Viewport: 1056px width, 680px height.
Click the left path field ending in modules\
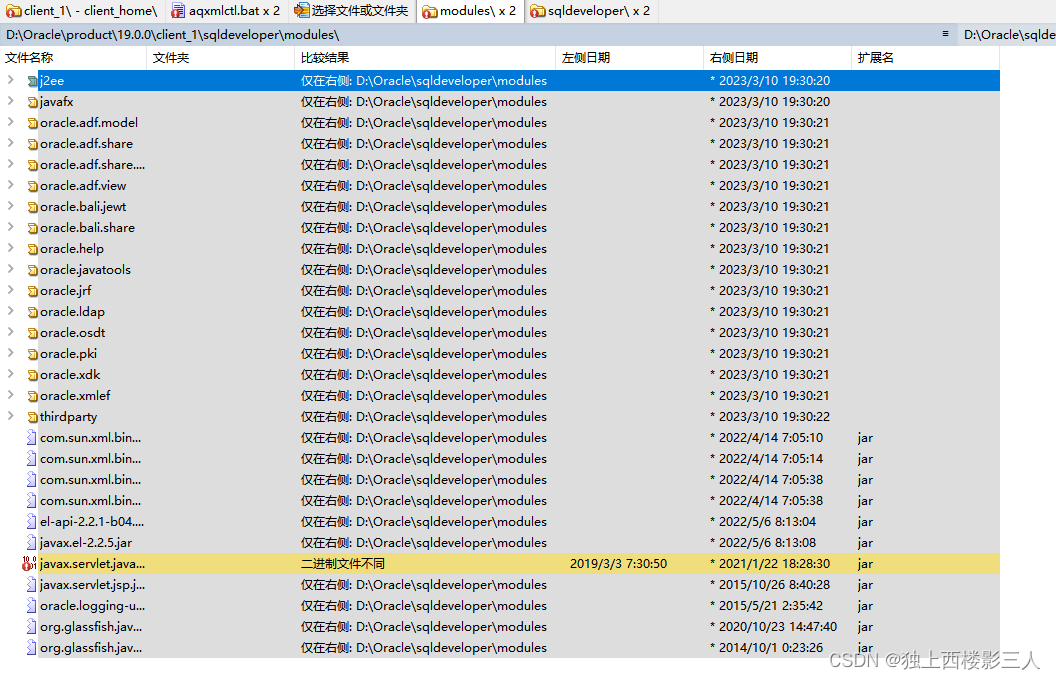469,34
